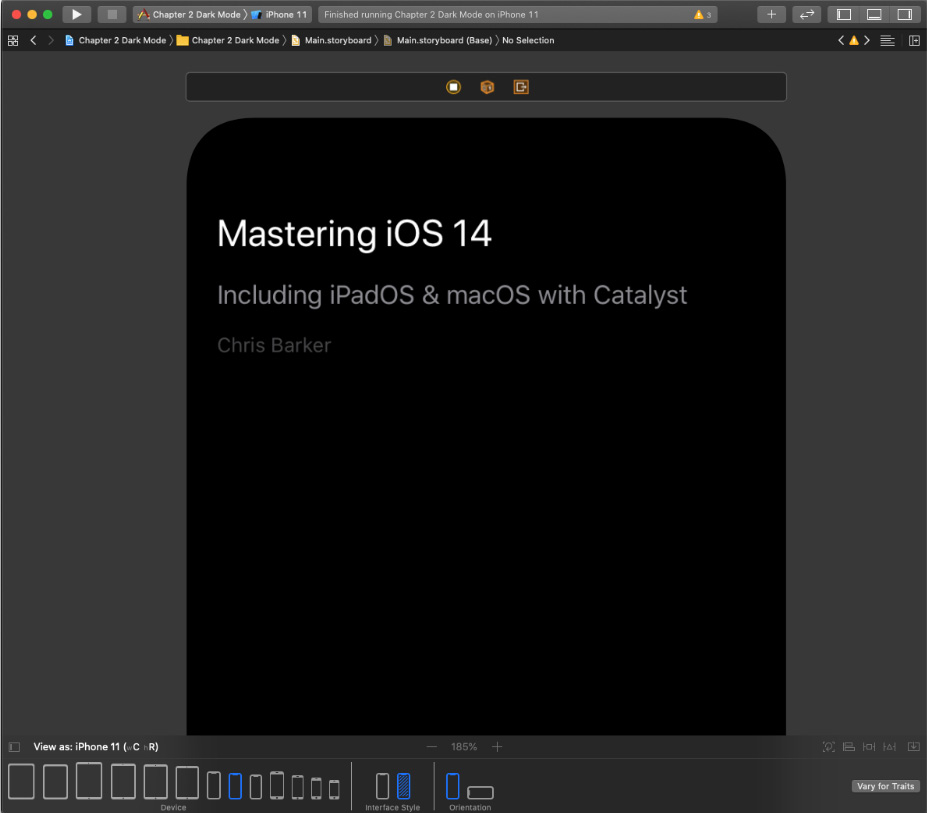Screen dimensions: 927x813
Task: Open the 185% zoom level menu
Action: click(464, 747)
